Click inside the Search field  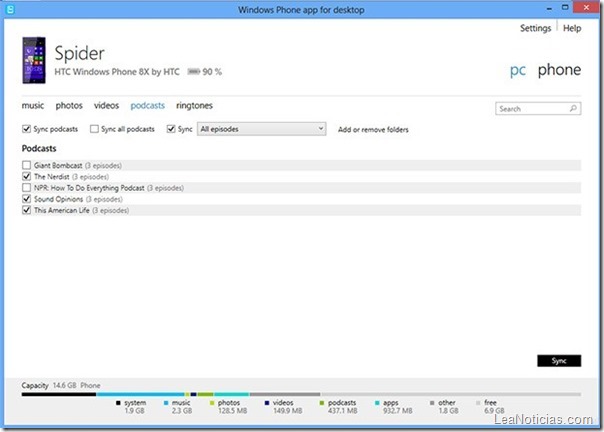tap(530, 108)
